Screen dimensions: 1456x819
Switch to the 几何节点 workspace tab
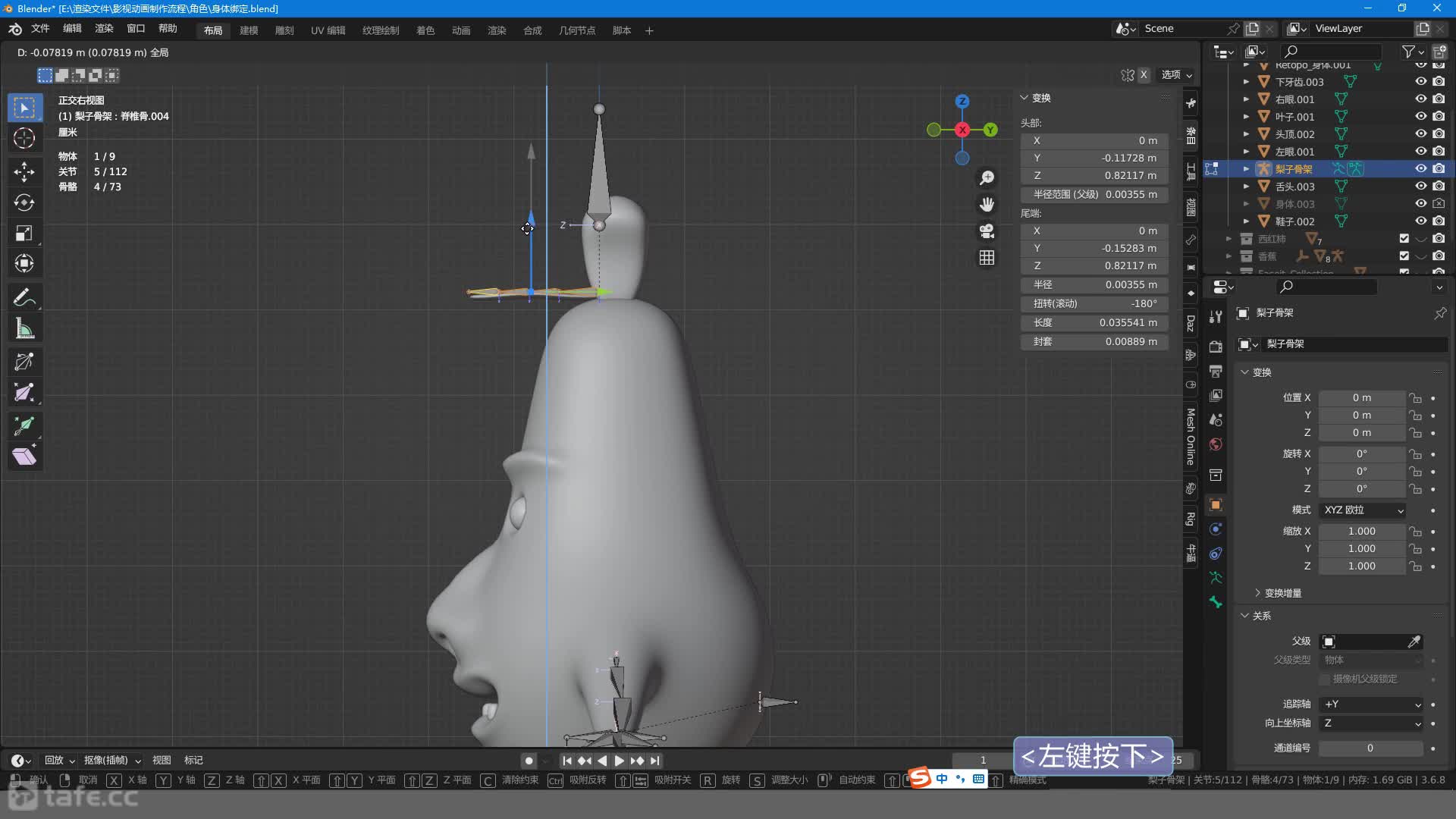click(576, 30)
